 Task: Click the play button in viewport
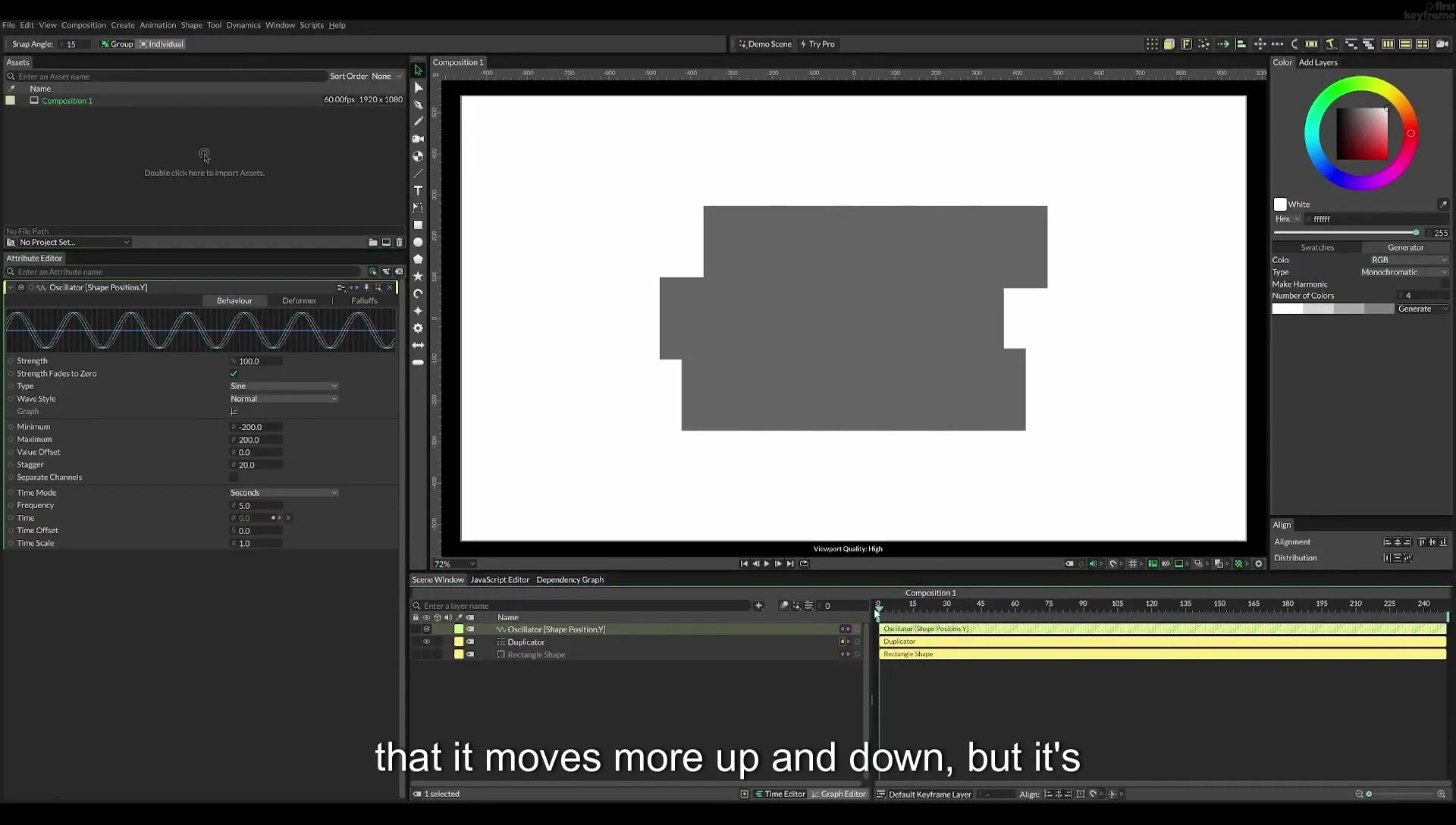pos(767,563)
